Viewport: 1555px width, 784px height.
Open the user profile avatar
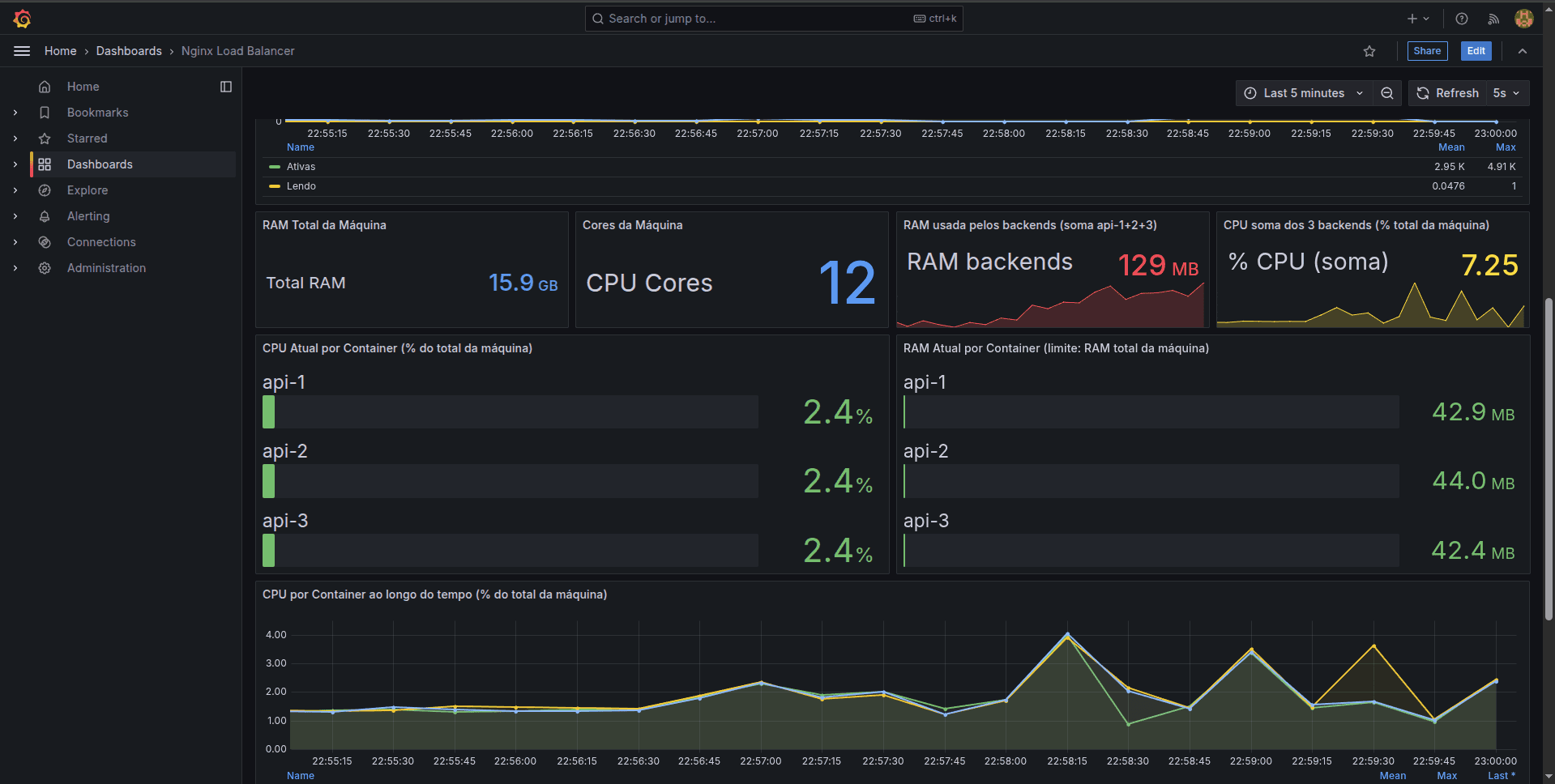1524,19
